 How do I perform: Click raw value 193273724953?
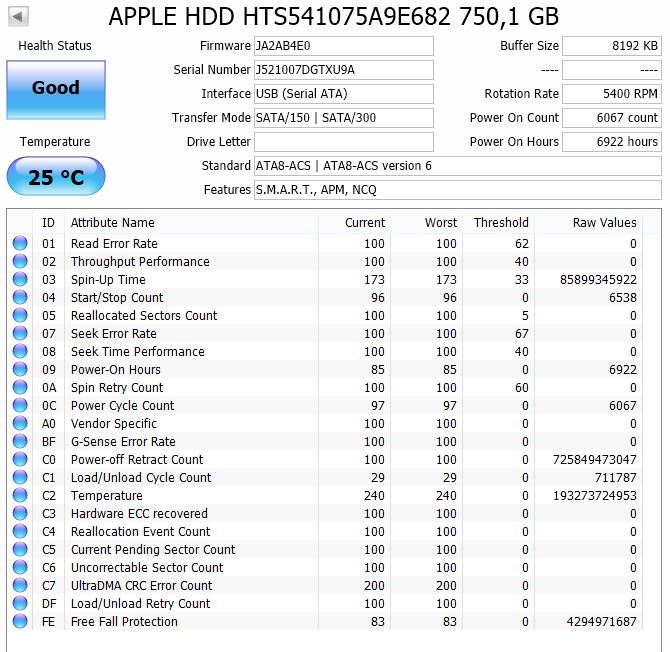click(x=595, y=496)
